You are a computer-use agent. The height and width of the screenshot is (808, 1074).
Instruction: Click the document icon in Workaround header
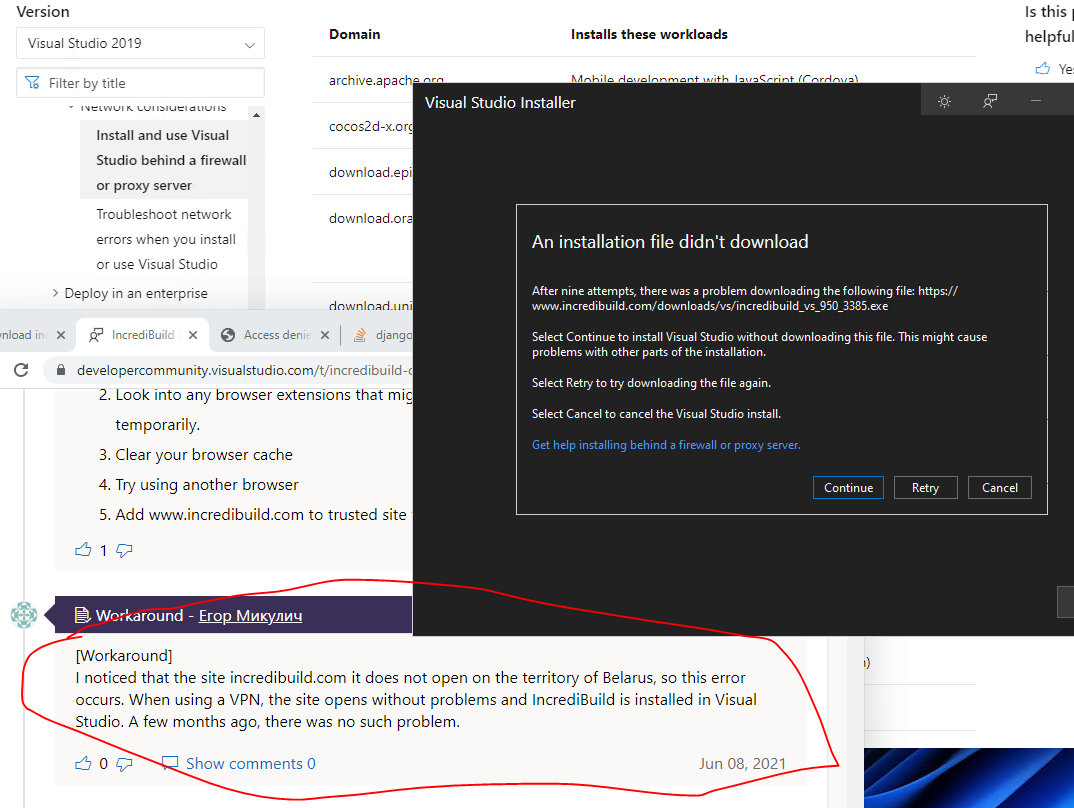82,615
